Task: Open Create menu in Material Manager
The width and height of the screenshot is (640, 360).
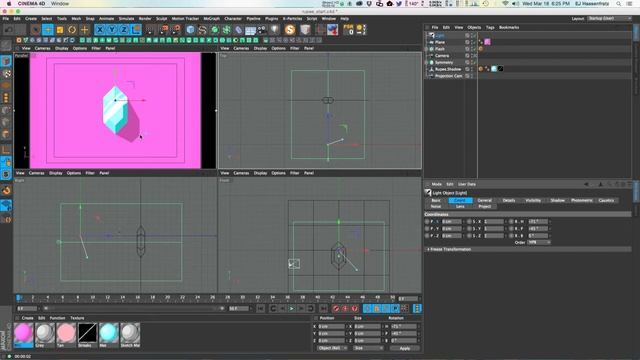Action: 27,318
